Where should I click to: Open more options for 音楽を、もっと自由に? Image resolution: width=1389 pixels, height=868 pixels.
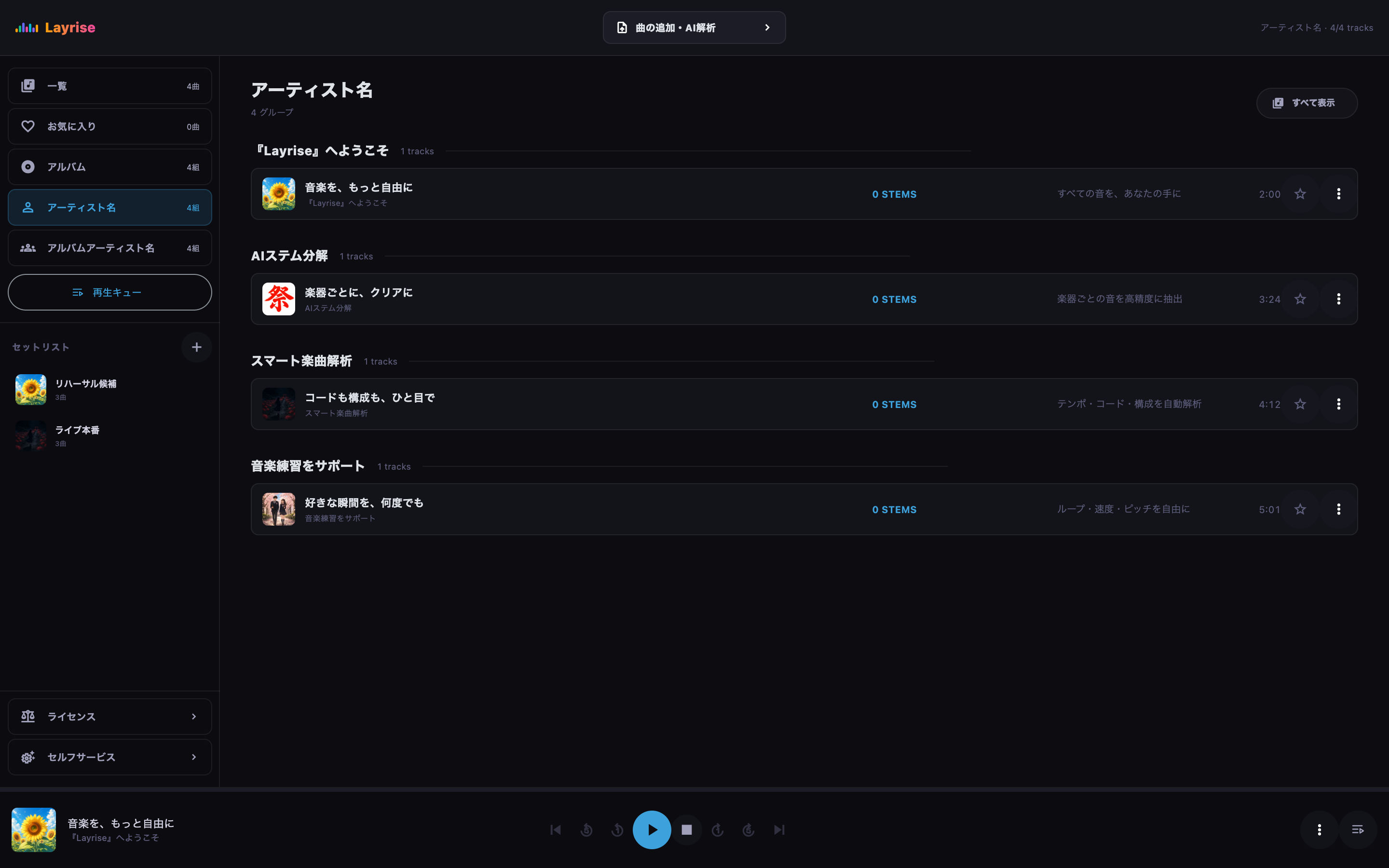coord(1338,194)
